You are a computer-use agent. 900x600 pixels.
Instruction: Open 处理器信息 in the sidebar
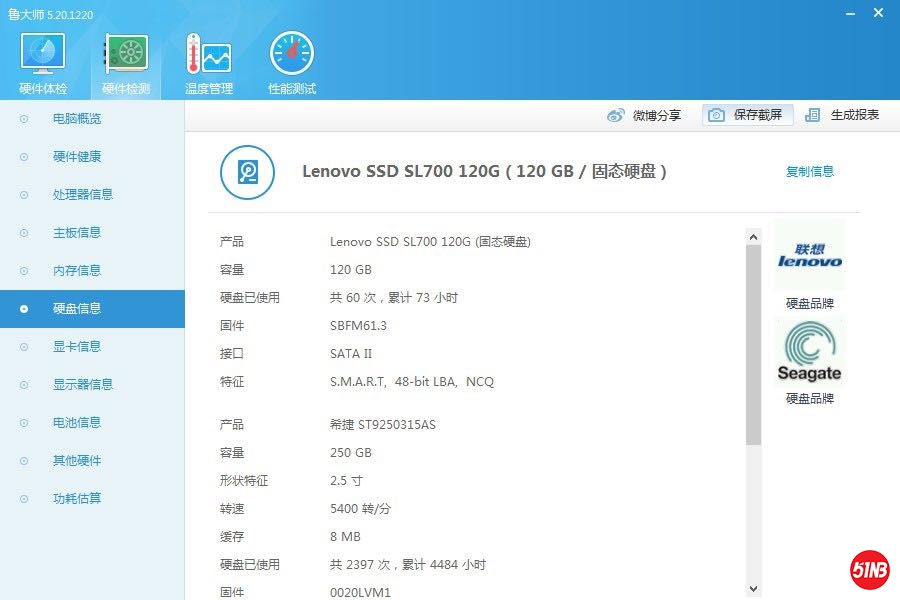click(x=92, y=195)
